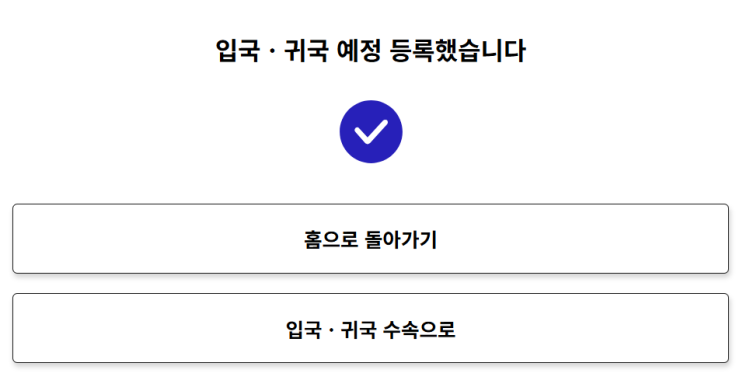The image size is (743, 391).
Task: Click the 돌아가기 text in first button
Action: coord(400,239)
